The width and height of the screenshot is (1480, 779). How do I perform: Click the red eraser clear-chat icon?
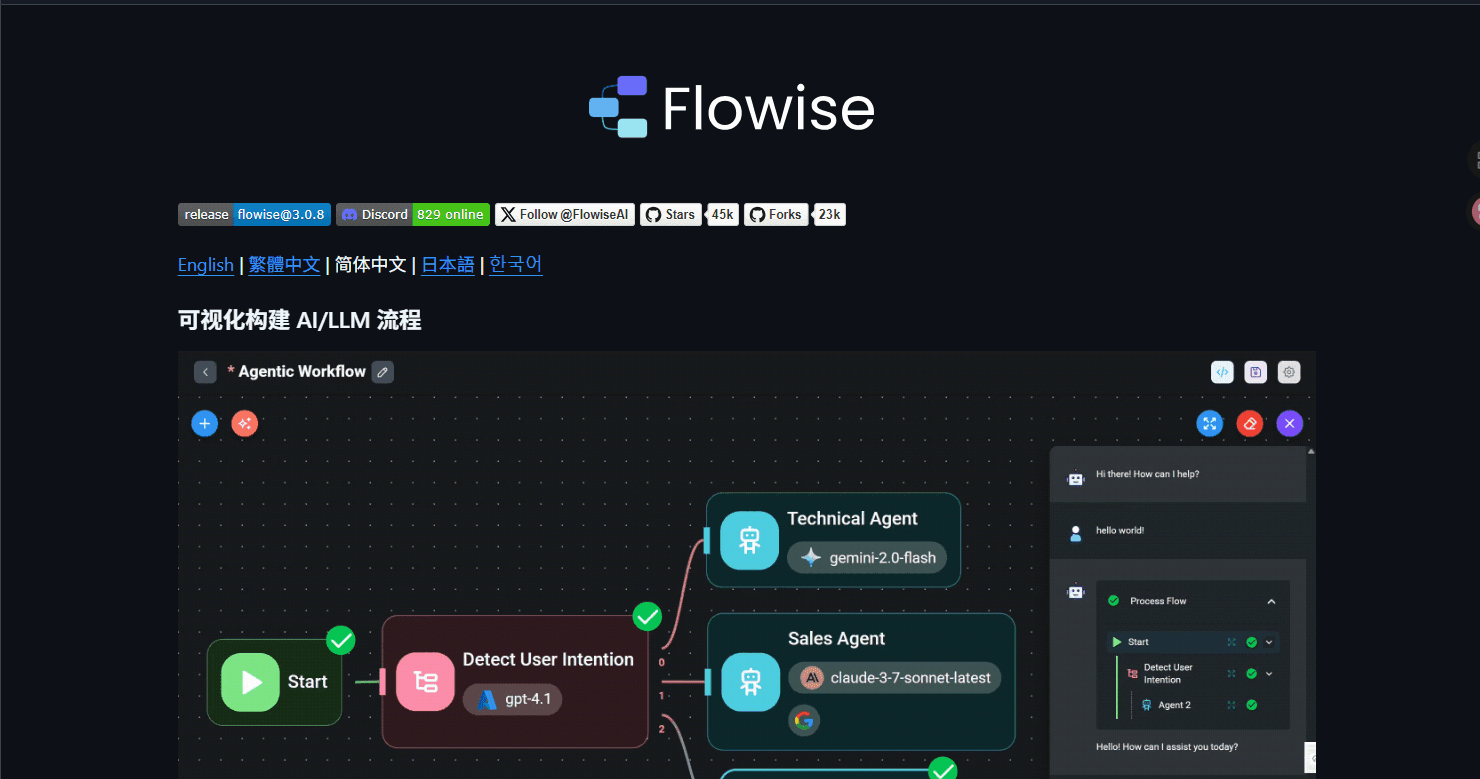(1250, 424)
